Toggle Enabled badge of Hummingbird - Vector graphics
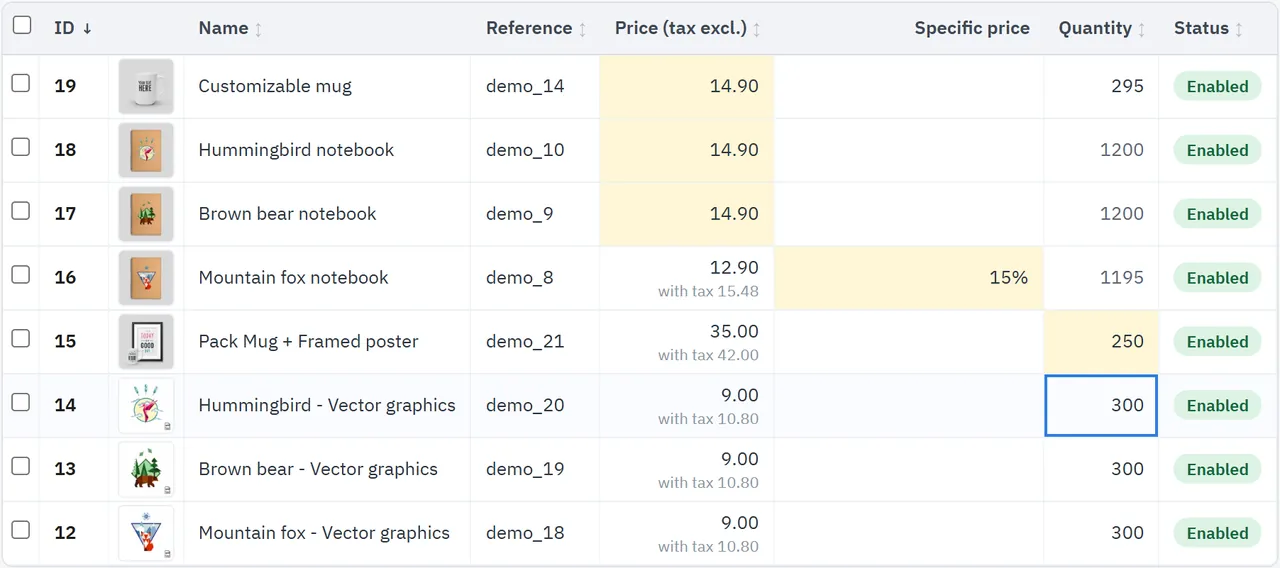 point(1217,405)
